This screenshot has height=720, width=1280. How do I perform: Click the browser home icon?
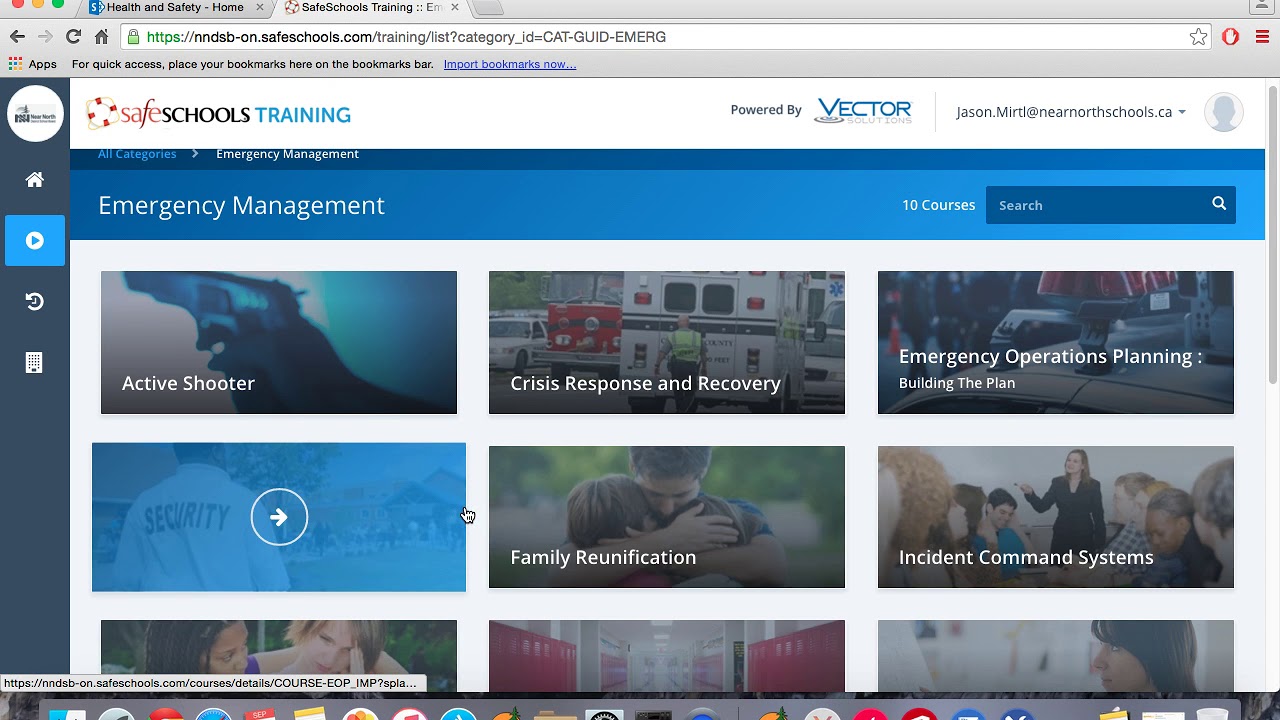click(101, 37)
